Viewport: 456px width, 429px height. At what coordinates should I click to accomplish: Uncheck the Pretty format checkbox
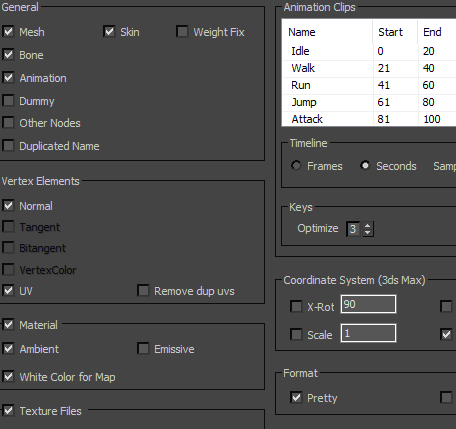click(296, 397)
